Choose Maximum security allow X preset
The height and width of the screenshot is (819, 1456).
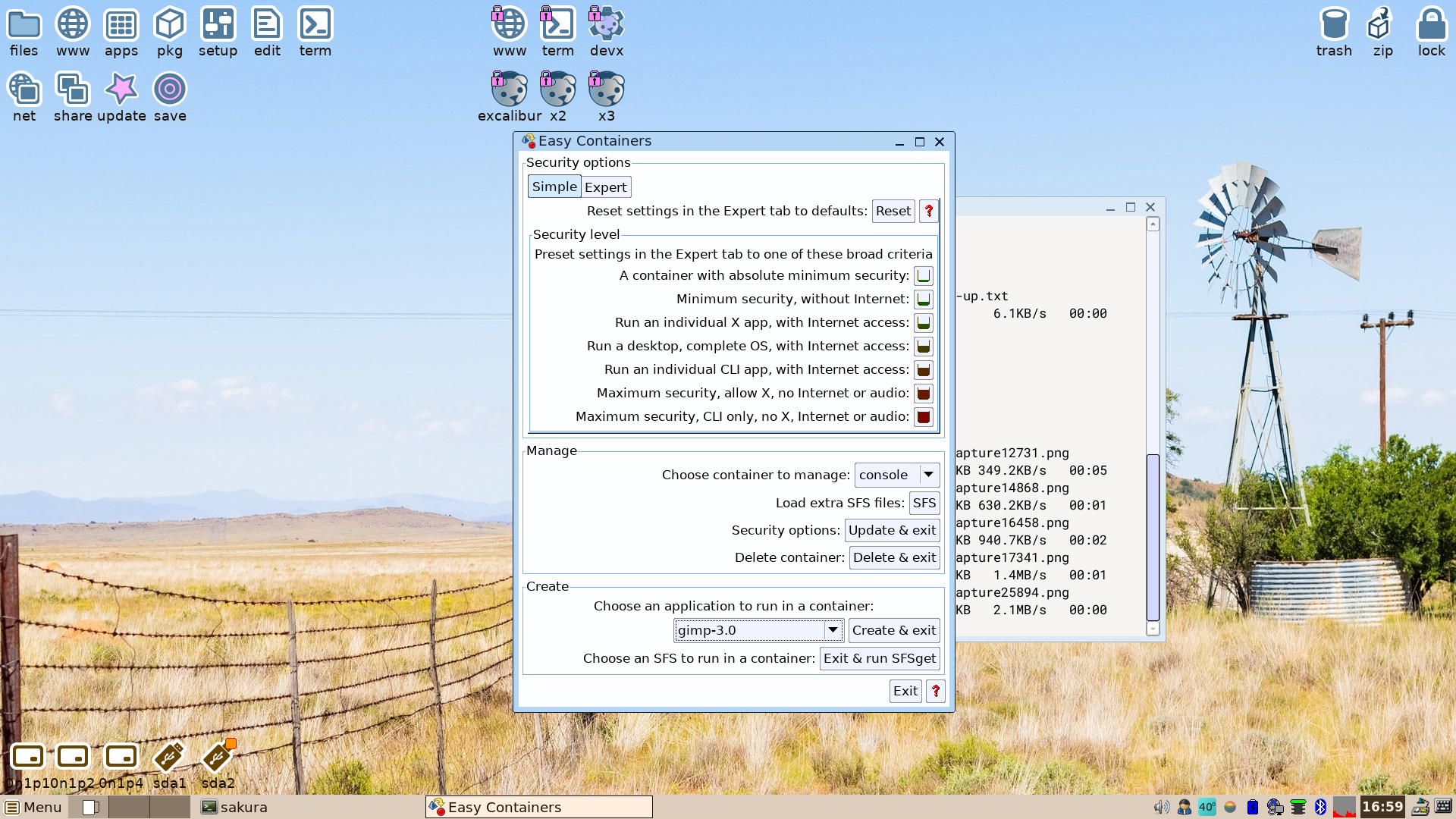[x=923, y=394]
